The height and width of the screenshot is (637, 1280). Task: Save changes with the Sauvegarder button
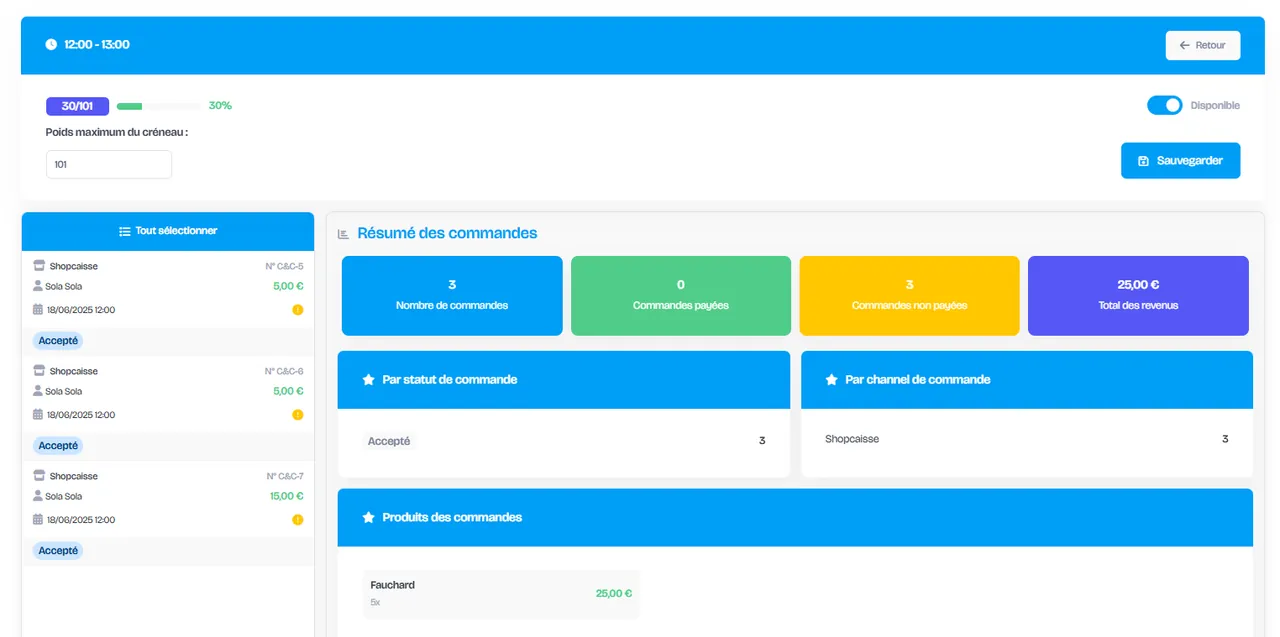pos(1180,161)
